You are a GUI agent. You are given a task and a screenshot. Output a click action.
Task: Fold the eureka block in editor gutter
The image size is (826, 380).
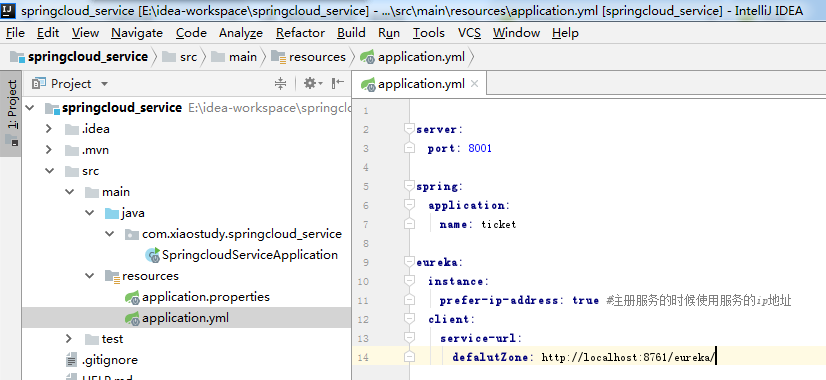coord(409,262)
